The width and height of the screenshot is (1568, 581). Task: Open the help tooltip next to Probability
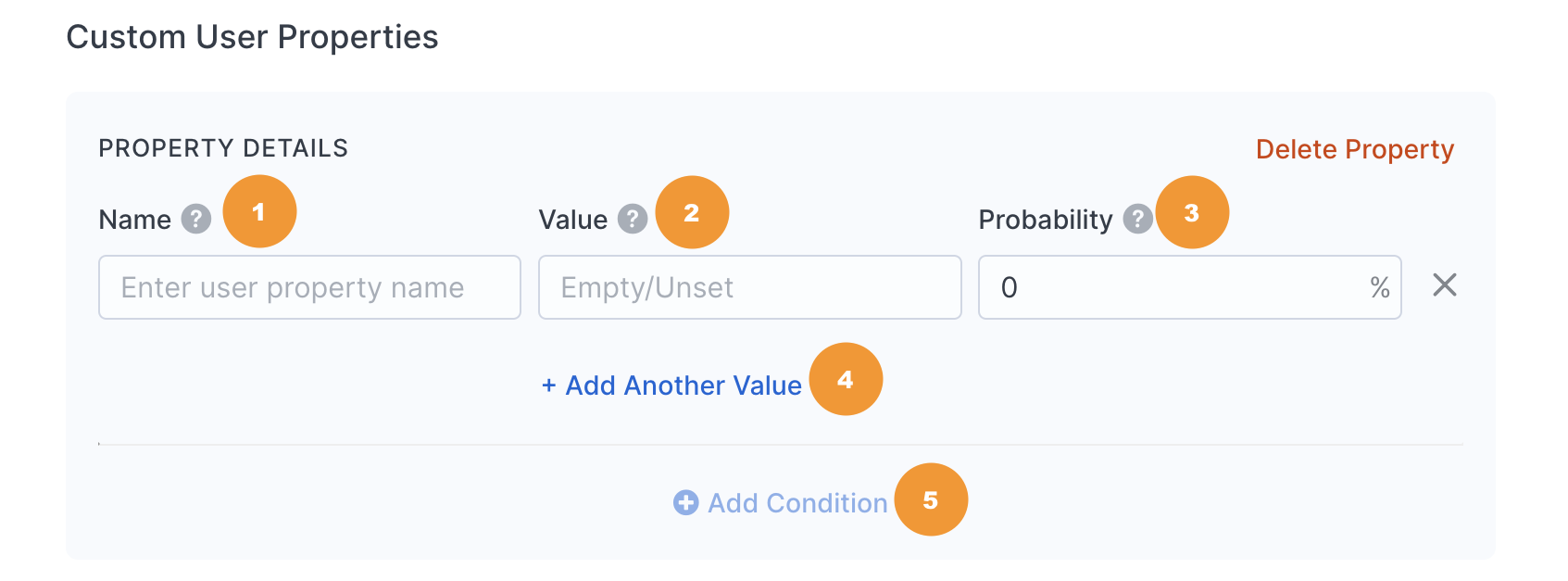click(x=1138, y=220)
